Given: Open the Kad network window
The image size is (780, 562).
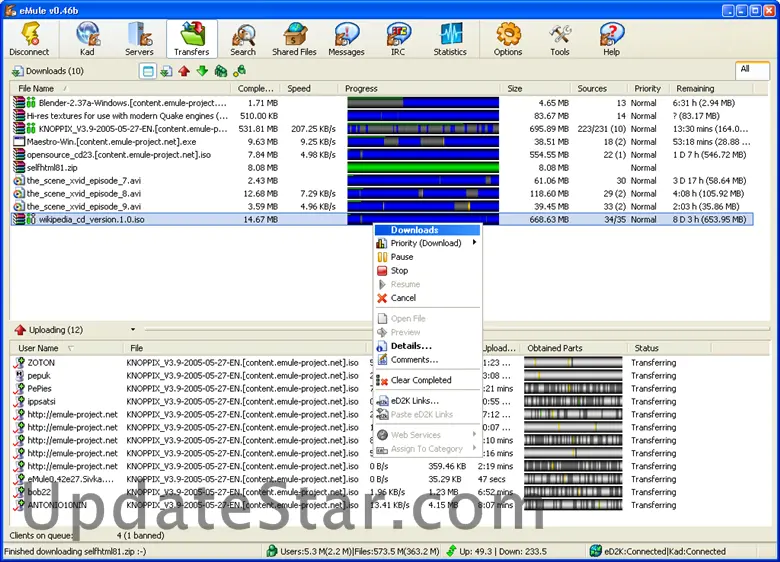Looking at the screenshot, I should click(87, 39).
